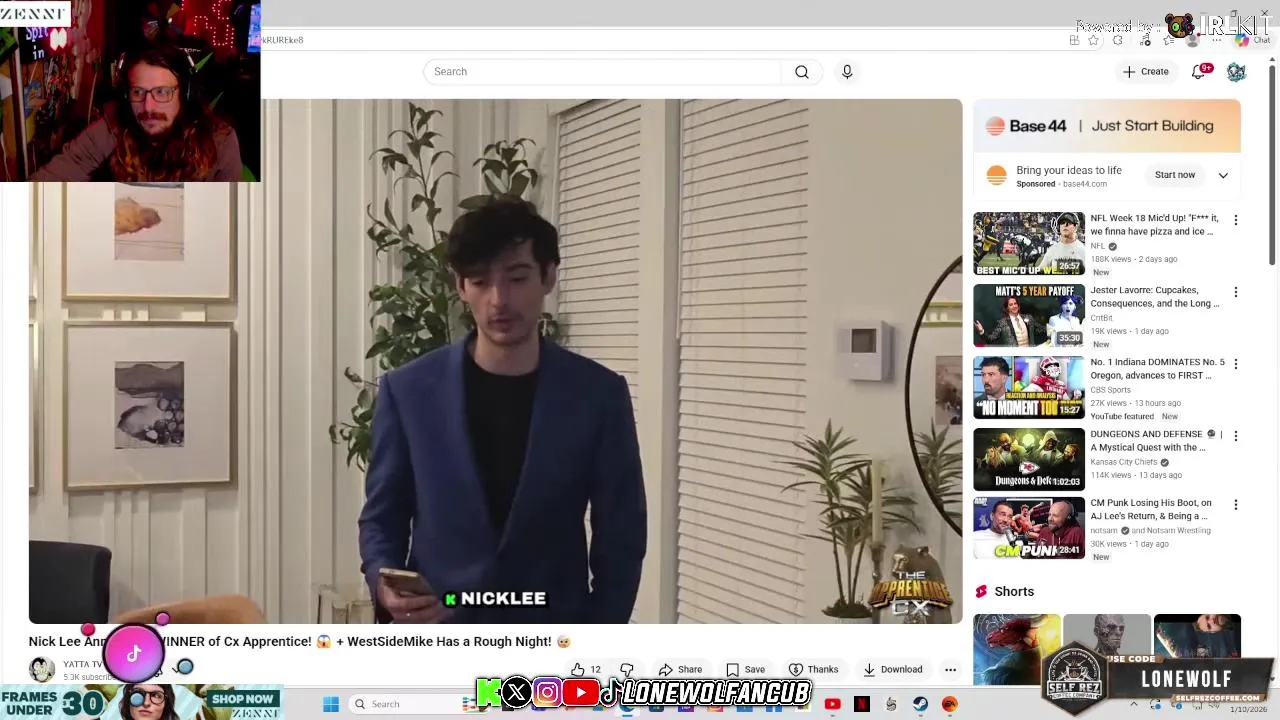Screen dimensions: 1280x720
Task: Focus the YouTube search input field
Action: 602,72
